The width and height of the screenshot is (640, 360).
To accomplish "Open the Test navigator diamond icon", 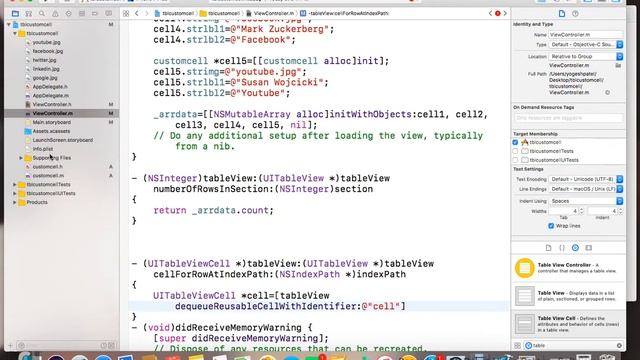I will pyautogui.click(x=68, y=13).
